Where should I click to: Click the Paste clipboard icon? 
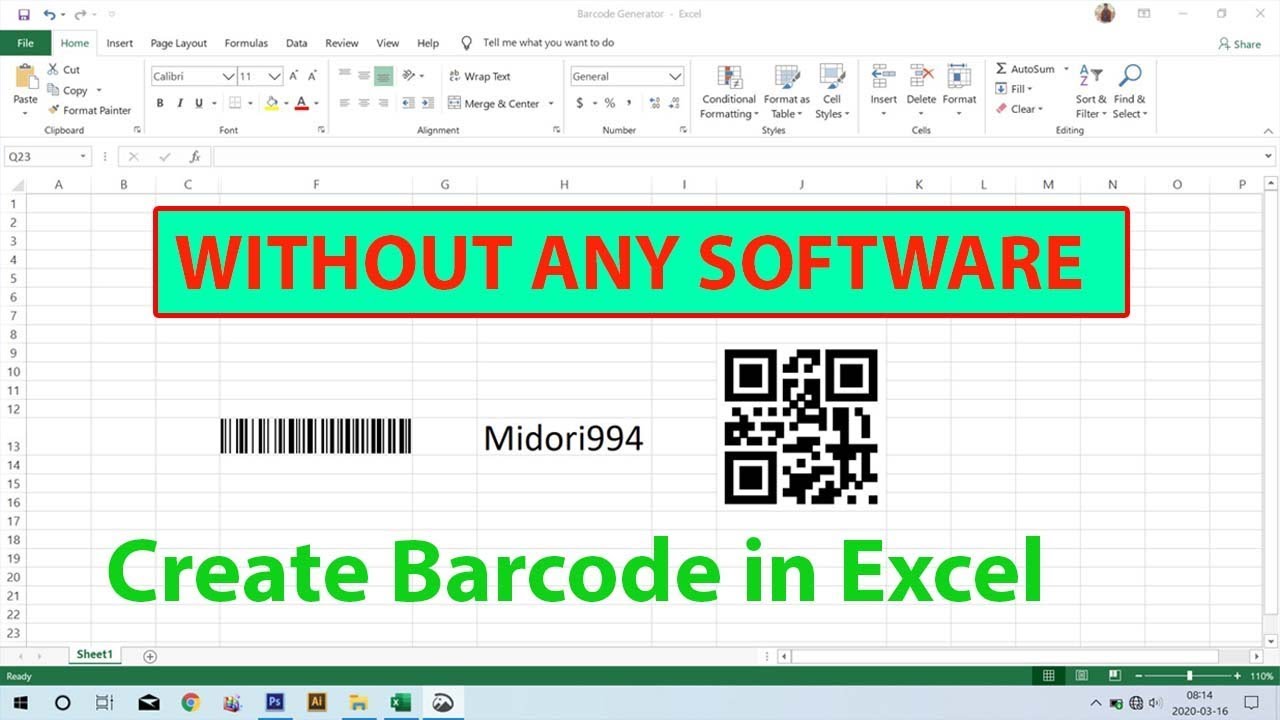tap(26, 76)
